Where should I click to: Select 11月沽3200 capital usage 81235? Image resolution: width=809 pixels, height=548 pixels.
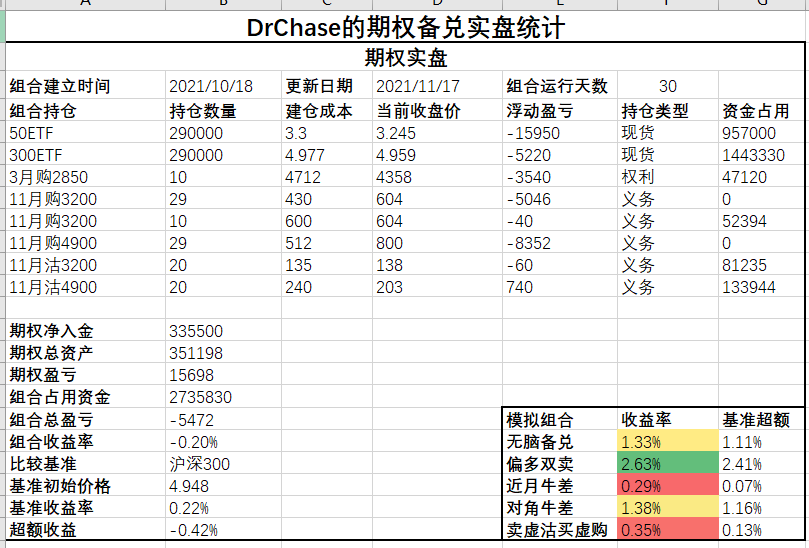(x=762, y=265)
